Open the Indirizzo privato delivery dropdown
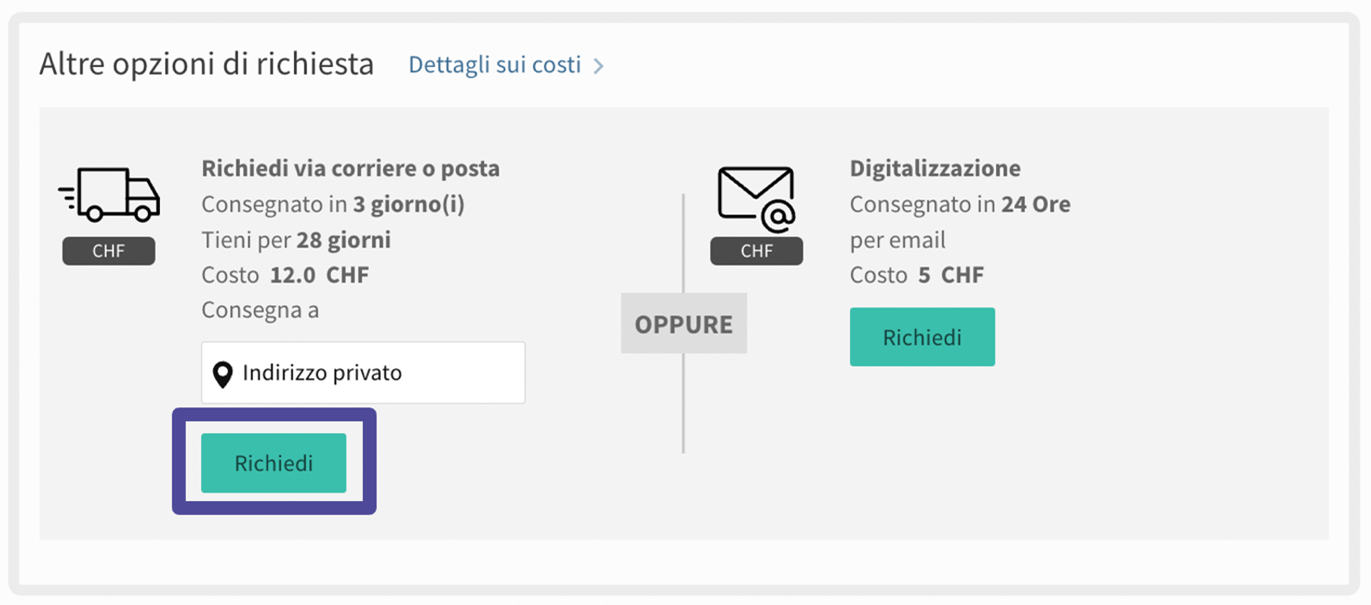This screenshot has width=1371, height=605. tap(363, 373)
